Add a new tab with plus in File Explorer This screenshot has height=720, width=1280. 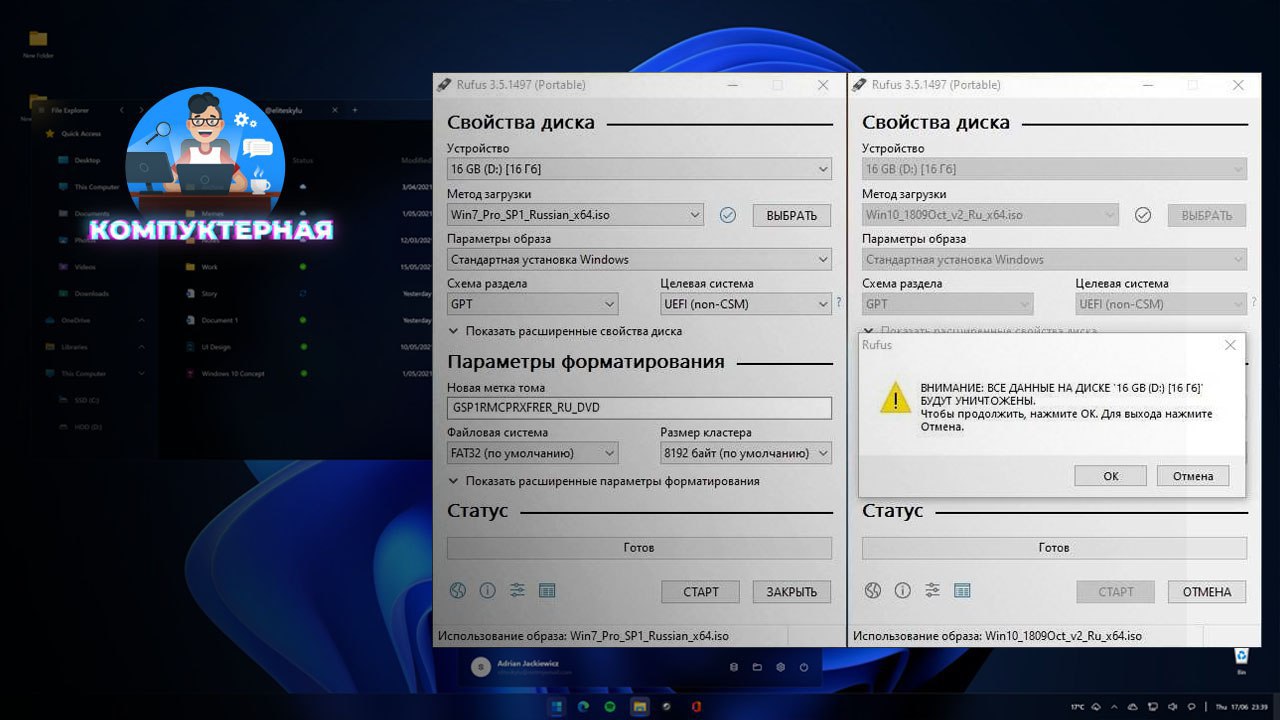tap(356, 109)
